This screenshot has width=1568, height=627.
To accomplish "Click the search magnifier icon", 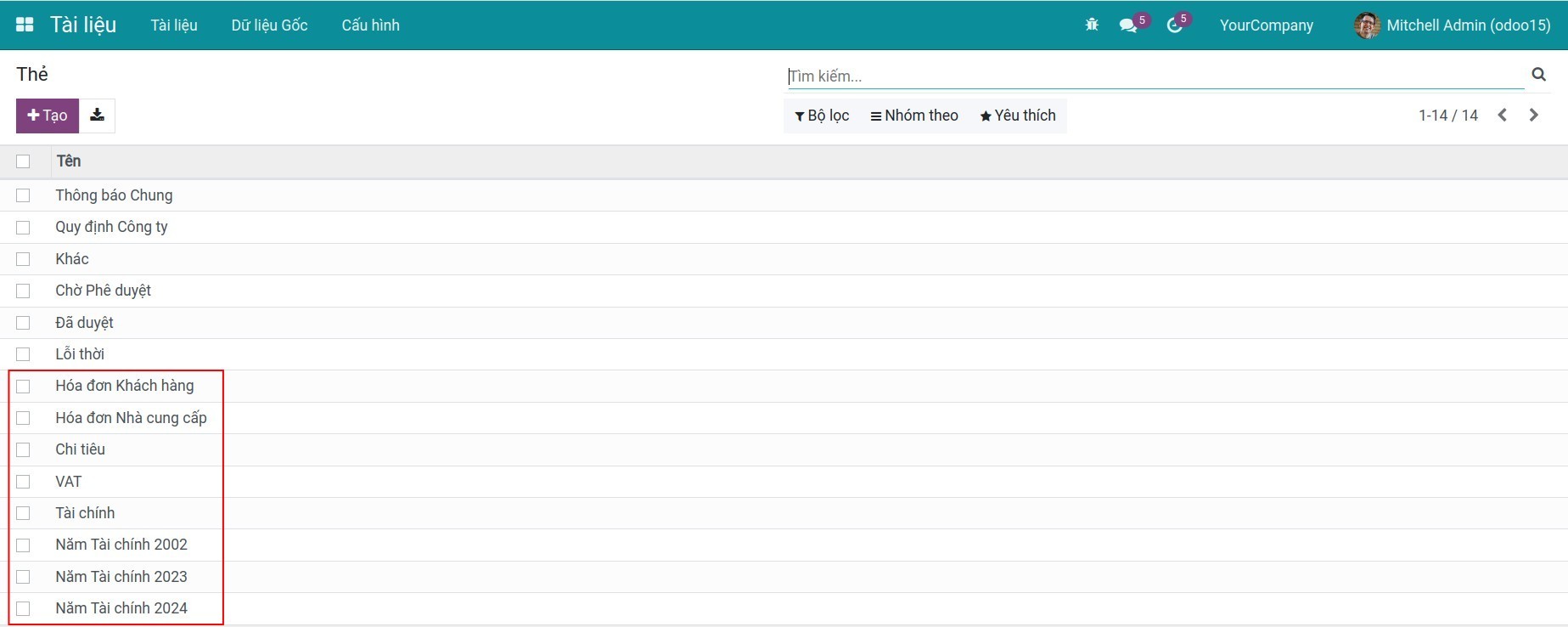I will (1538, 75).
